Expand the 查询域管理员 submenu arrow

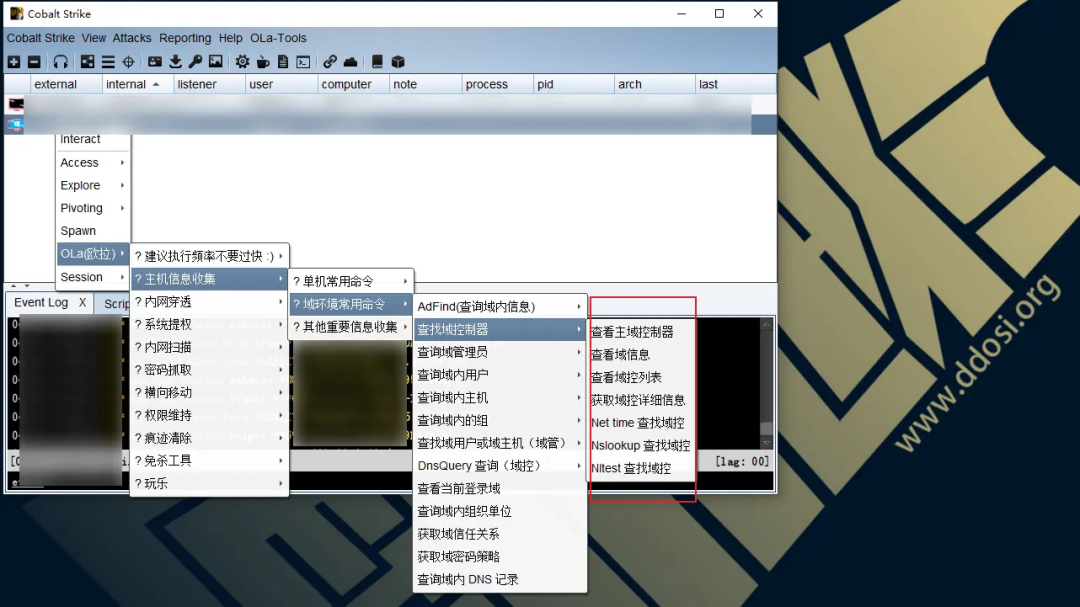579,352
